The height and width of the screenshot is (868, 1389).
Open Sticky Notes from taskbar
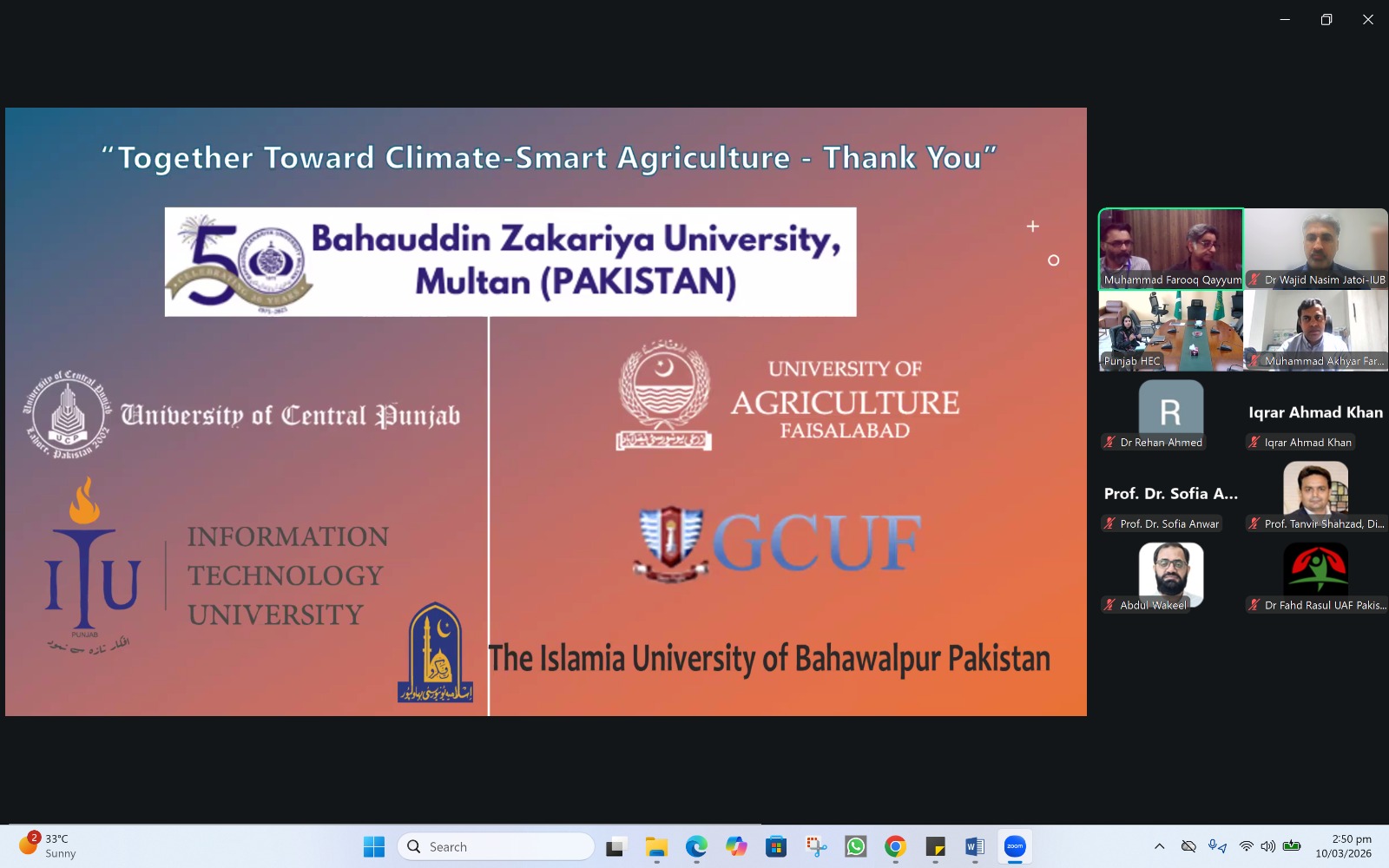[x=935, y=846]
